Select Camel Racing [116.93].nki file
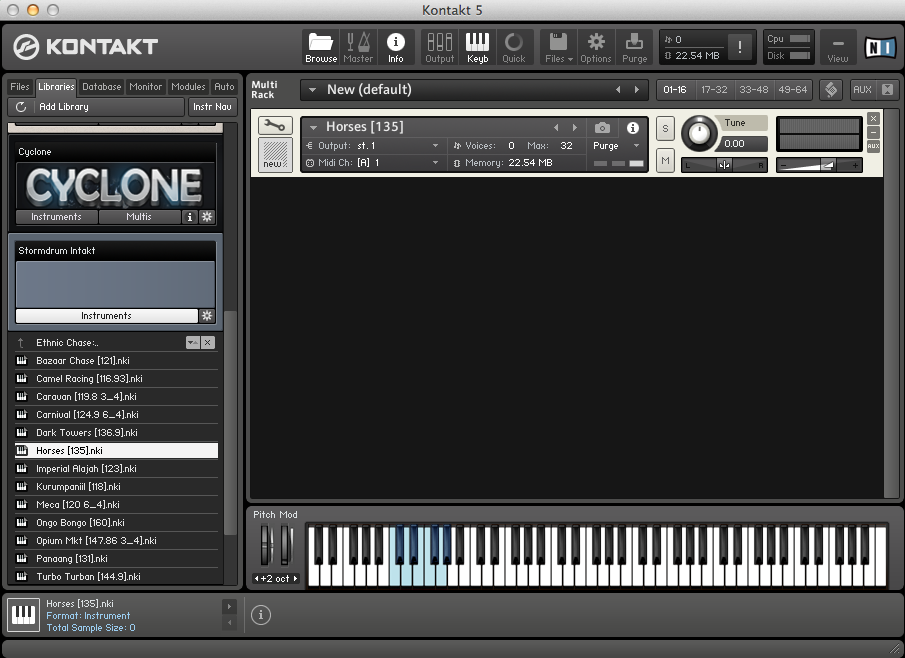Viewport: 905px width, 658px height. pos(116,379)
